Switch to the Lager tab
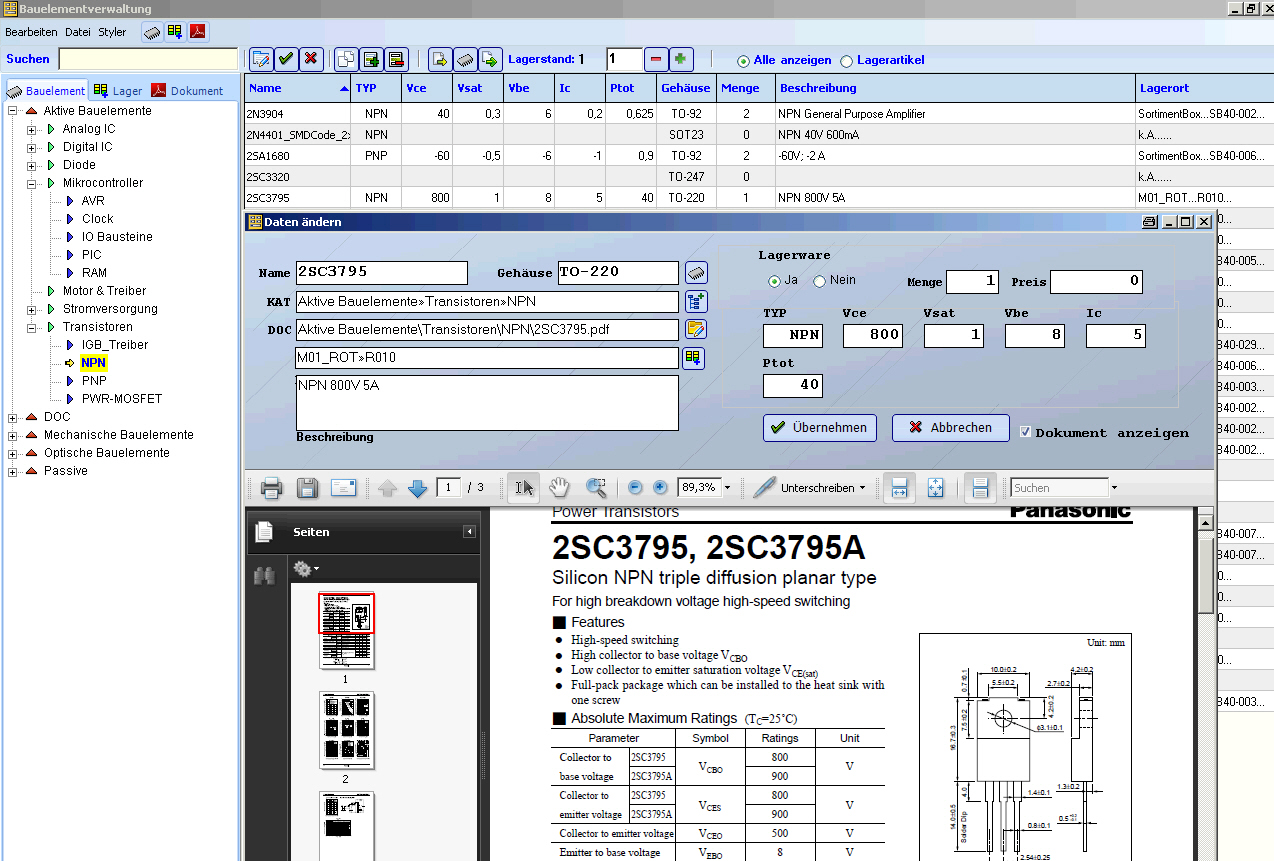Screen dimensions: 1274x861 118,90
